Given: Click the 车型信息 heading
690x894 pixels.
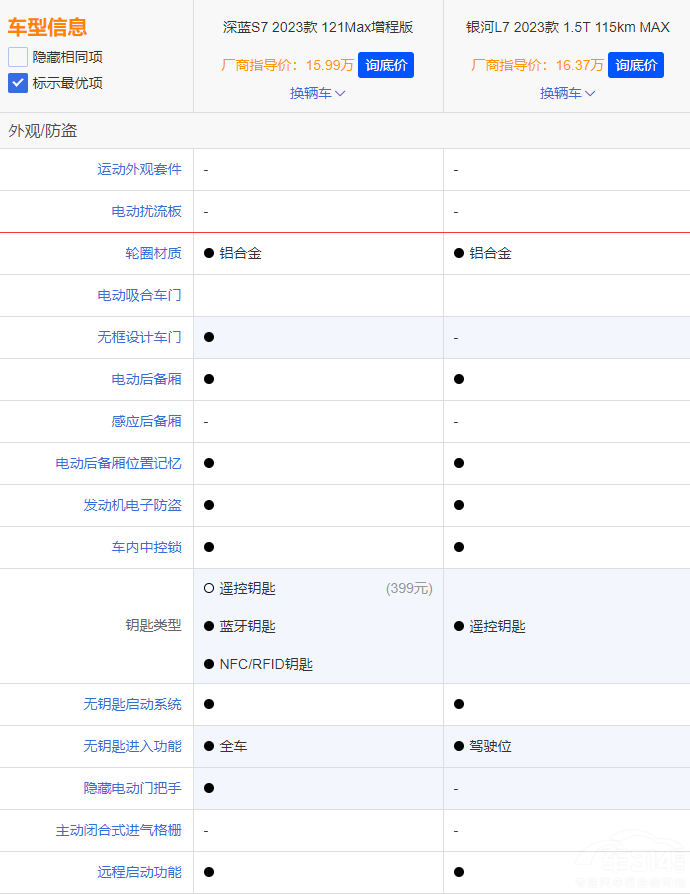Looking at the screenshot, I should pyautogui.click(x=47, y=27).
